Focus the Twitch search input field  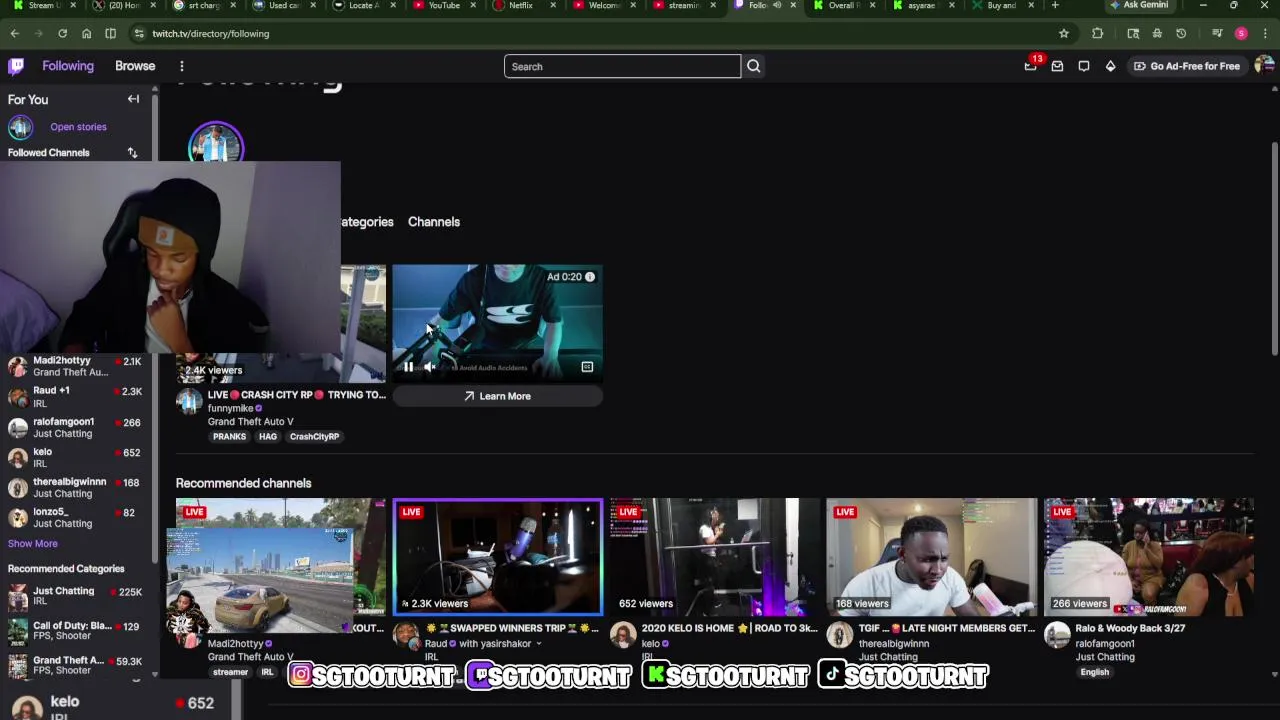click(x=622, y=66)
